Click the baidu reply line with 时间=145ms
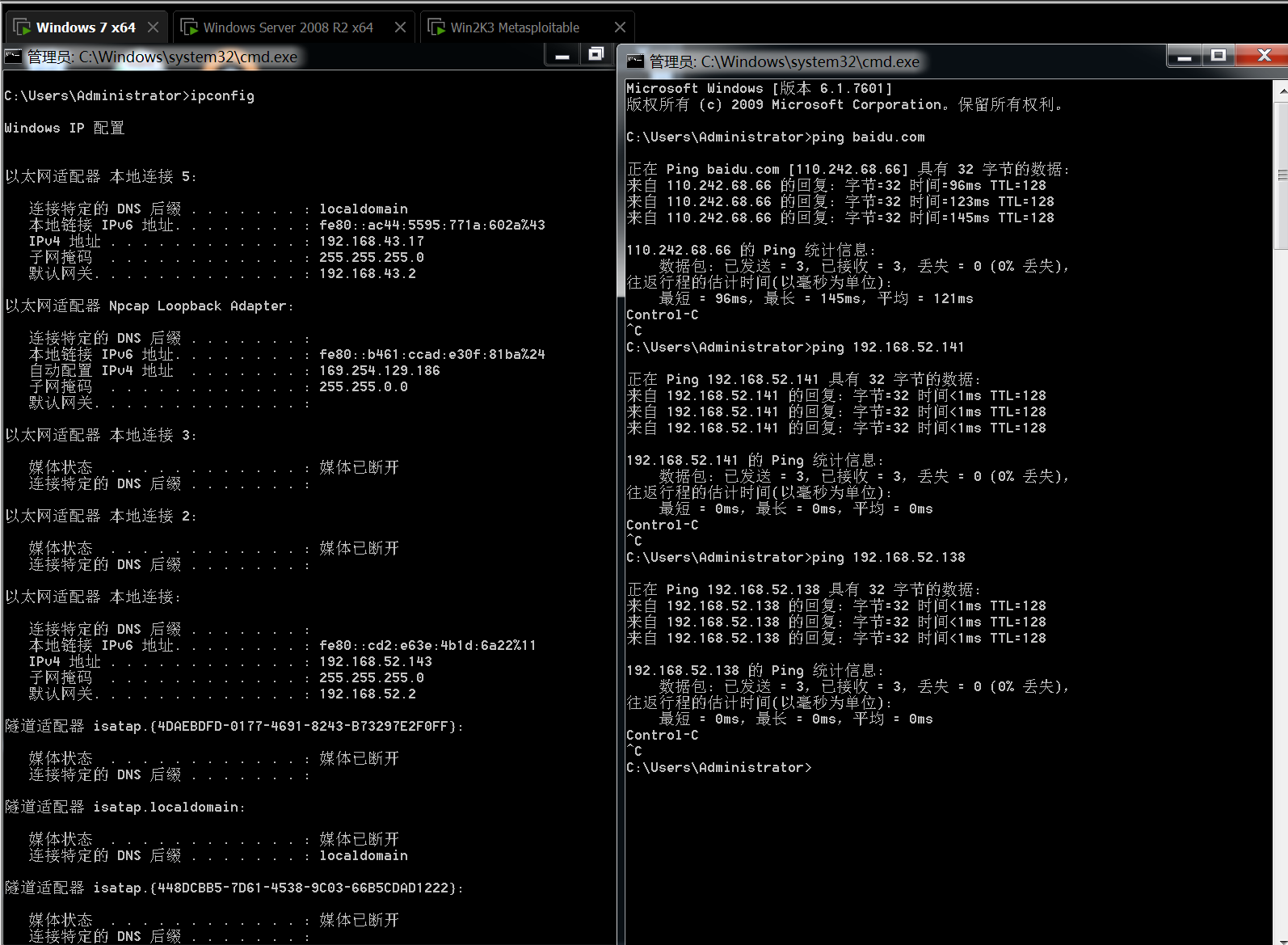 click(840, 218)
